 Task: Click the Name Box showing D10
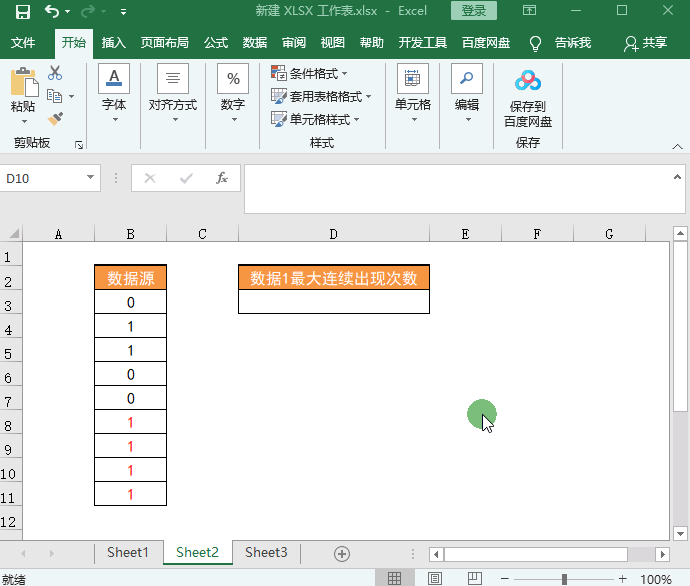43,178
